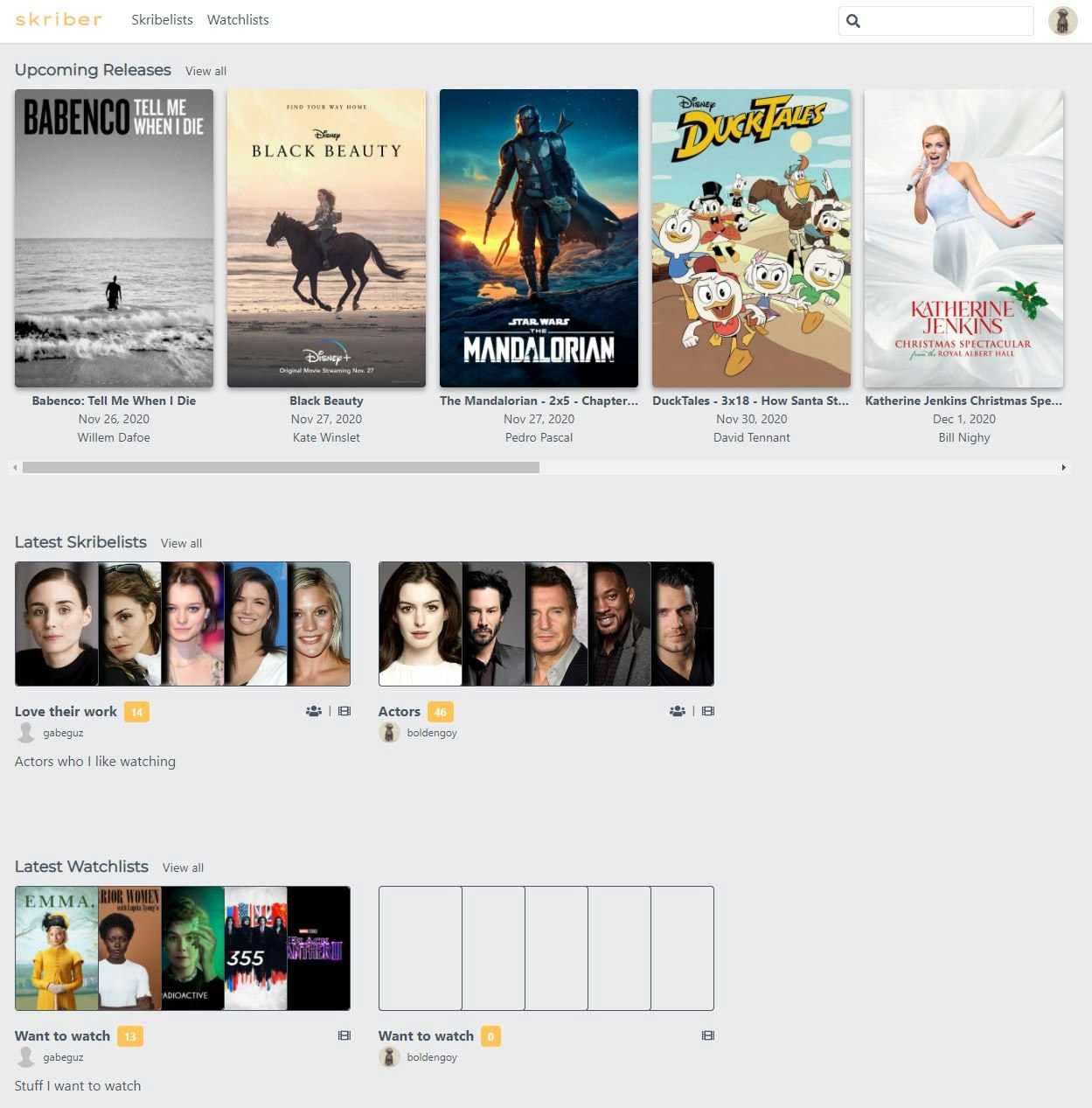Open Actors skribelist image strip
The image size is (1092, 1108).
(x=546, y=624)
